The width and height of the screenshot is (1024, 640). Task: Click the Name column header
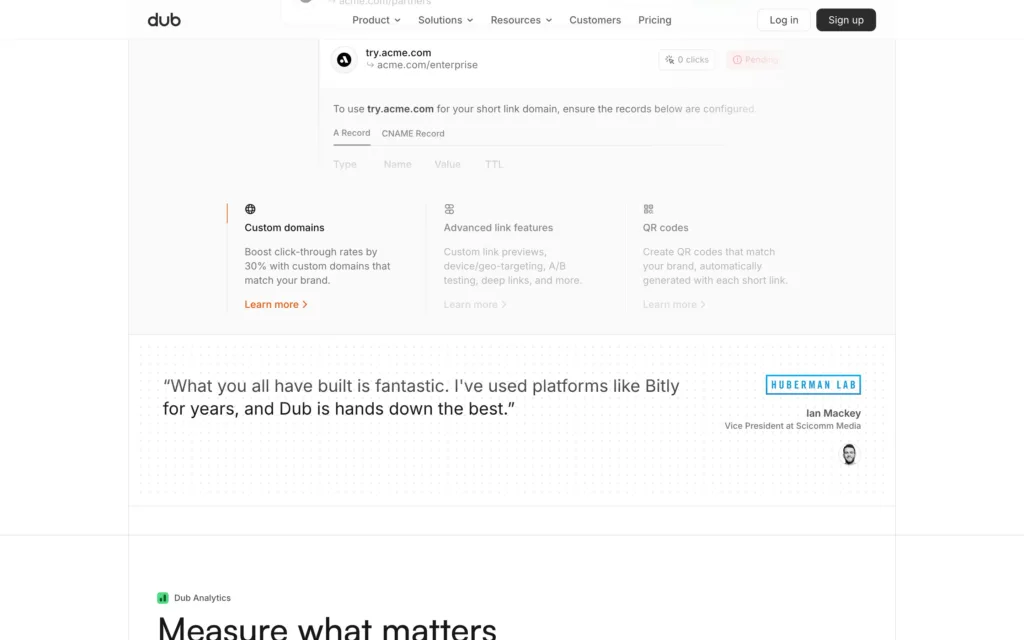[398, 165]
